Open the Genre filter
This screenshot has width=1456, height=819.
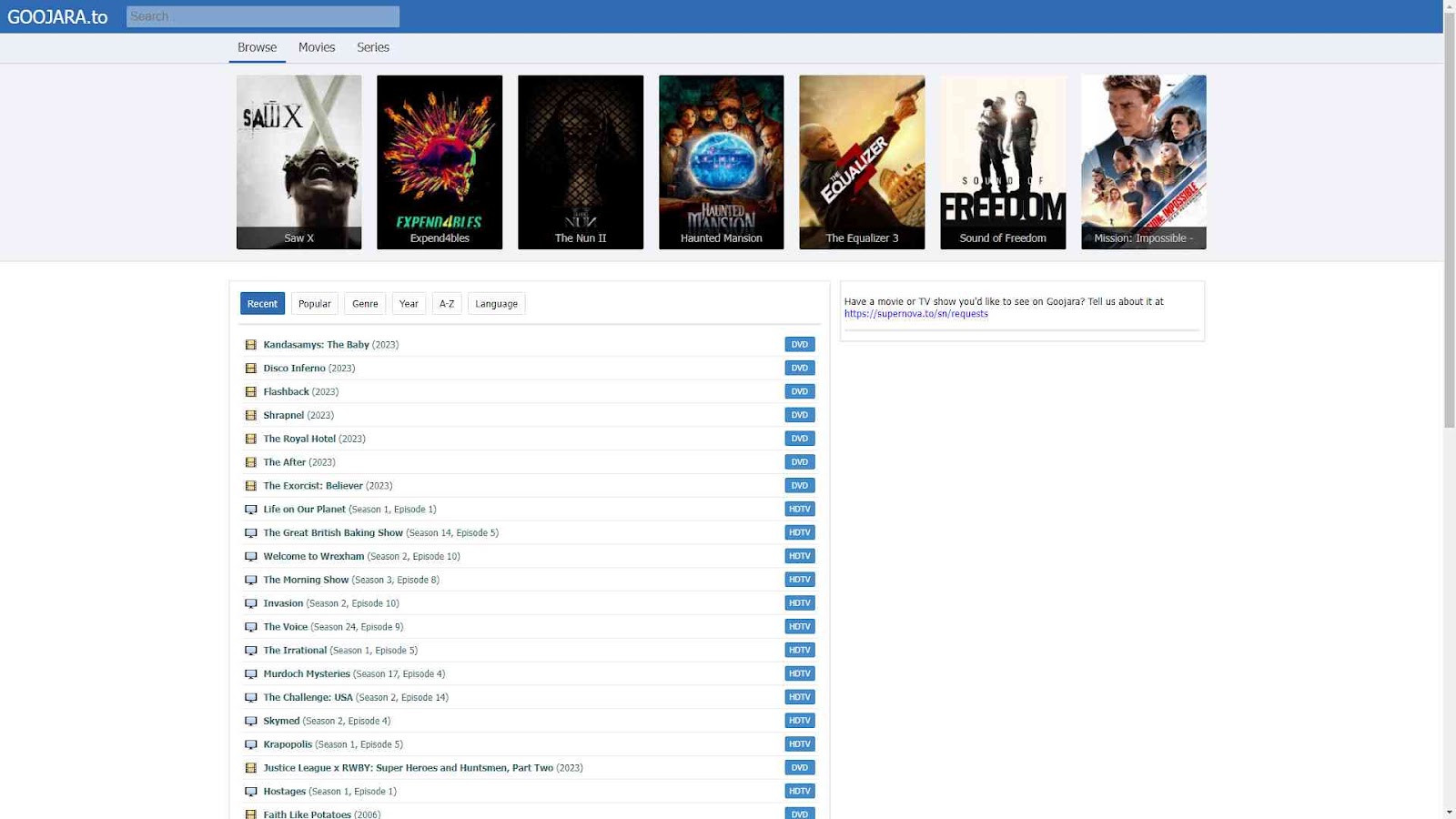tap(365, 304)
